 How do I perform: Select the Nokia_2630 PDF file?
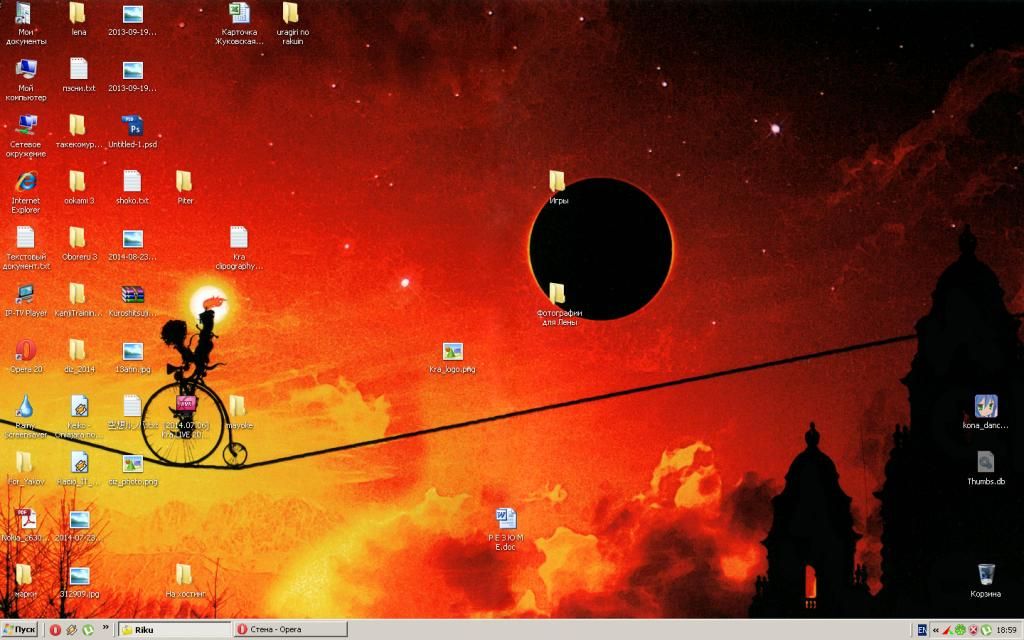26,519
